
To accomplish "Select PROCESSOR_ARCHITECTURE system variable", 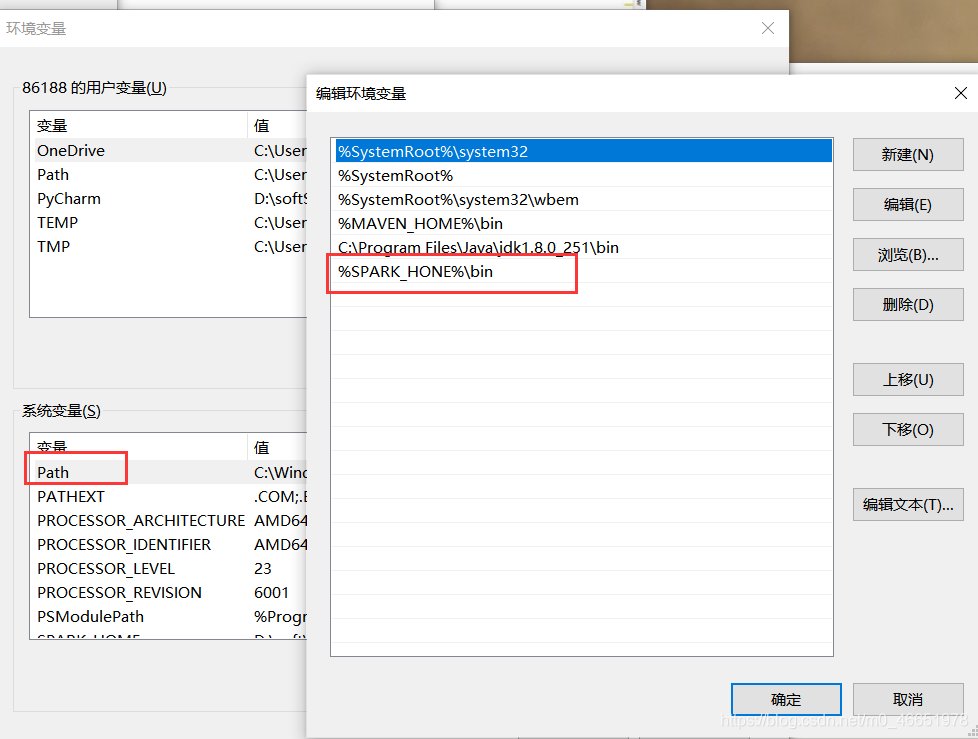I will coord(168,520).
